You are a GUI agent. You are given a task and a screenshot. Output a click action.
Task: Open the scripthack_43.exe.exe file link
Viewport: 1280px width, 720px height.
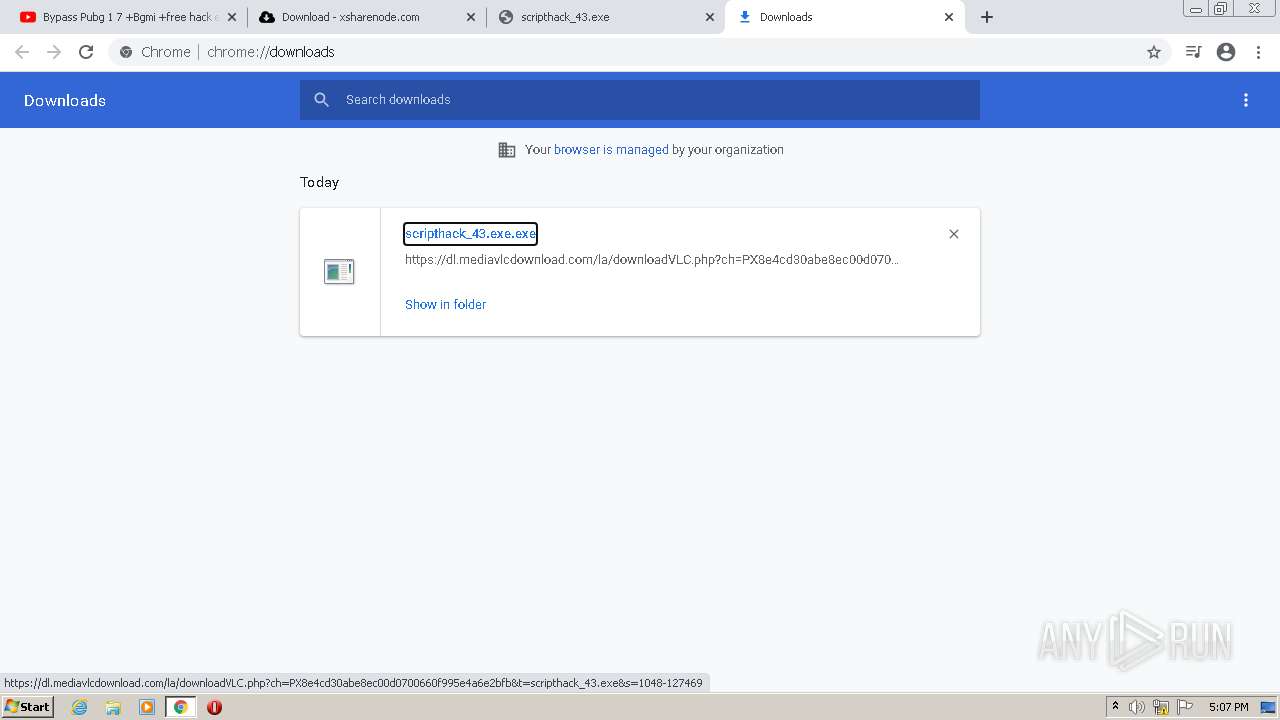click(471, 234)
